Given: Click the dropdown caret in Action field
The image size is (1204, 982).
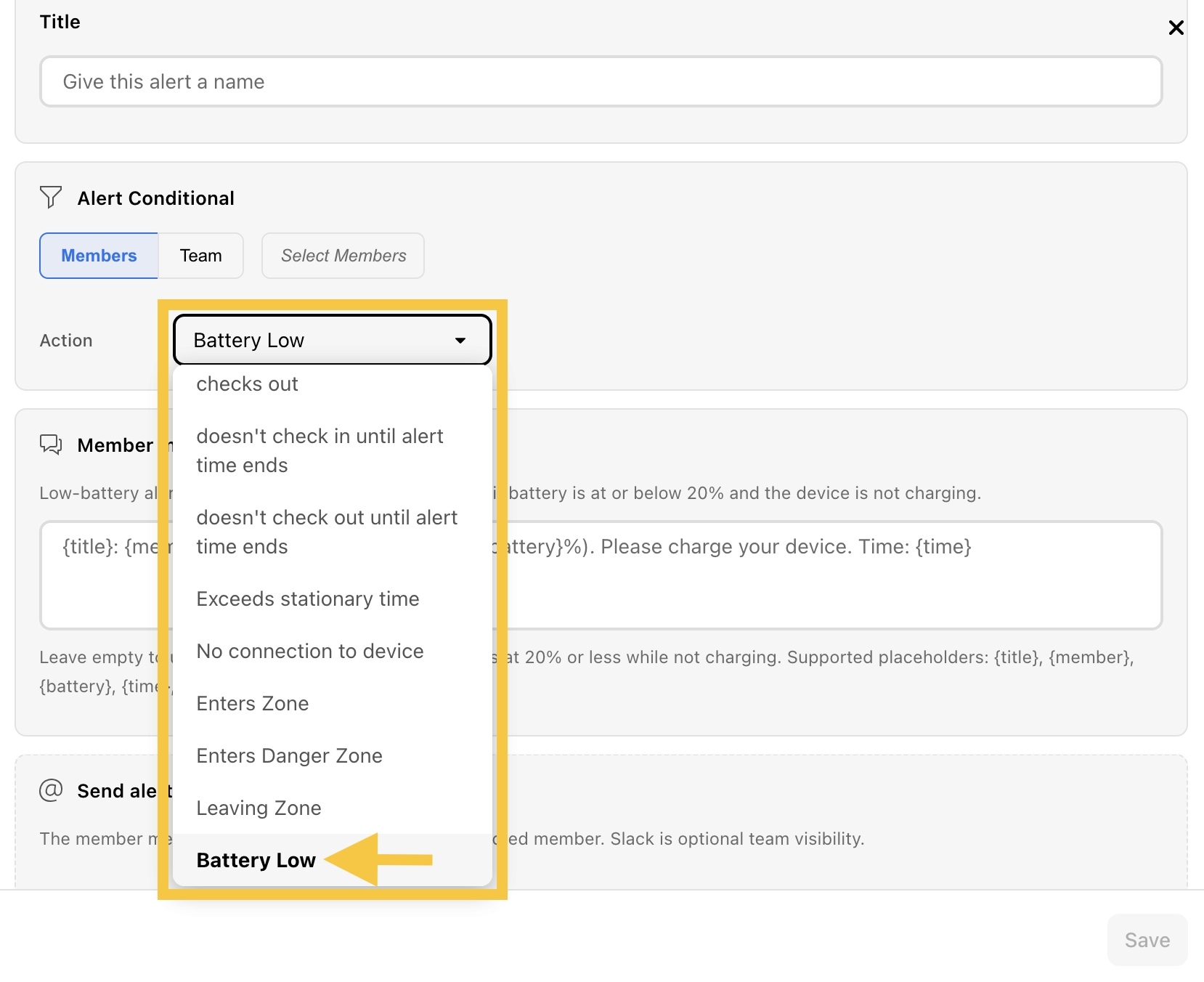Looking at the screenshot, I should [460, 340].
